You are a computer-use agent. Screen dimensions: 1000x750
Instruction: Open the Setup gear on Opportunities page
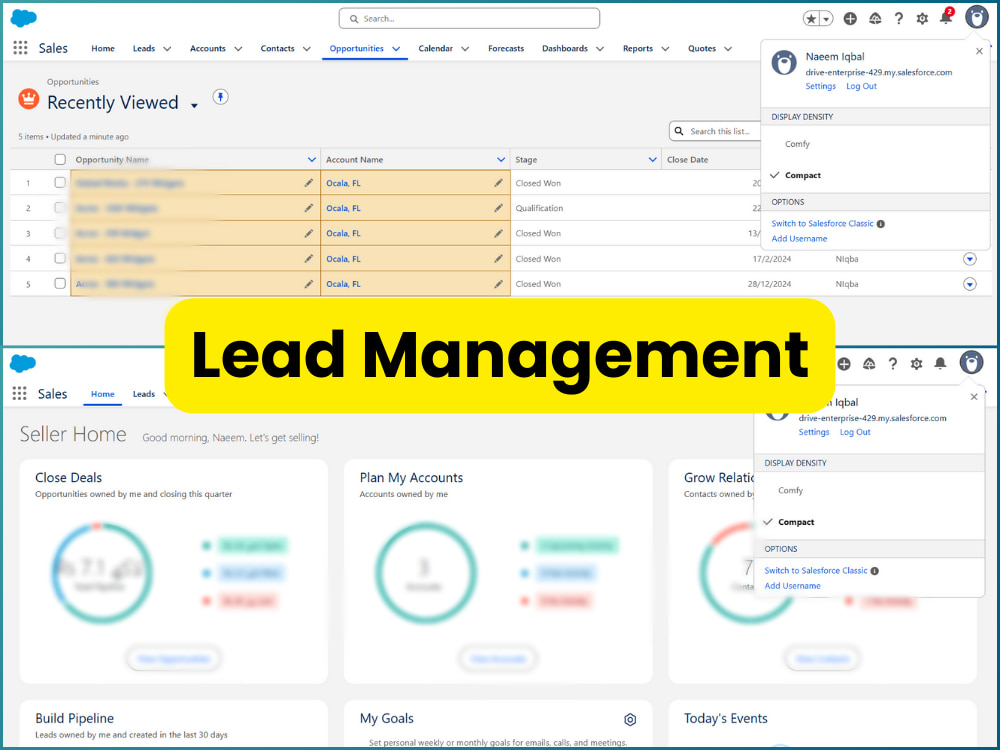pos(922,18)
